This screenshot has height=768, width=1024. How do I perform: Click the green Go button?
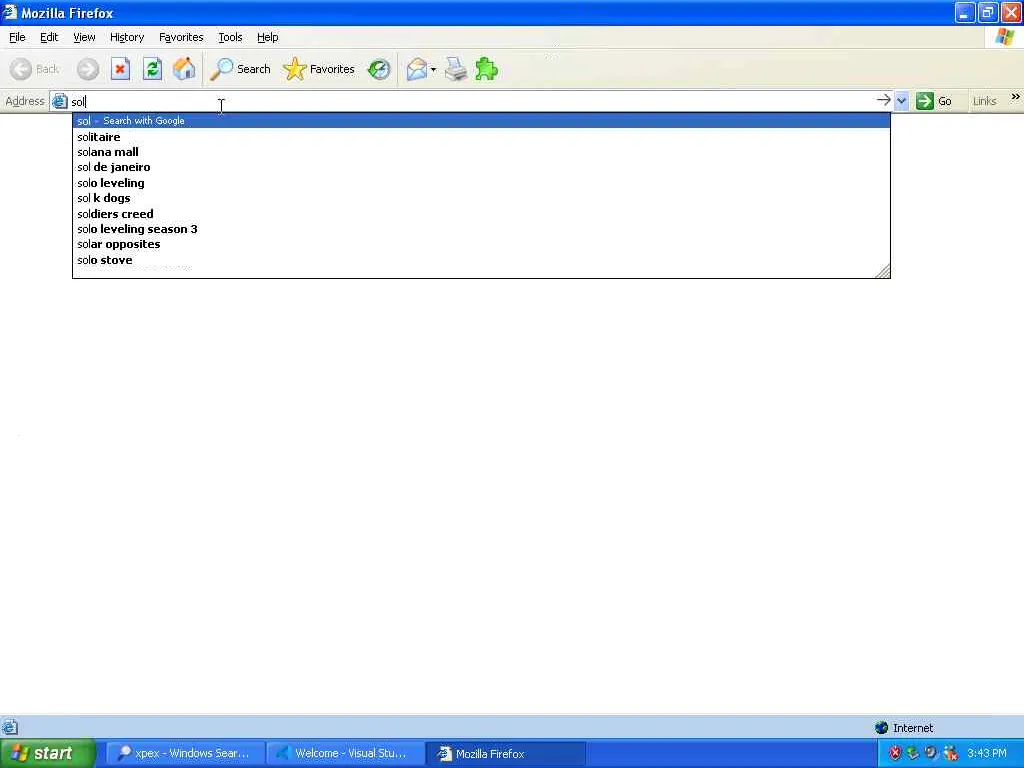point(934,101)
